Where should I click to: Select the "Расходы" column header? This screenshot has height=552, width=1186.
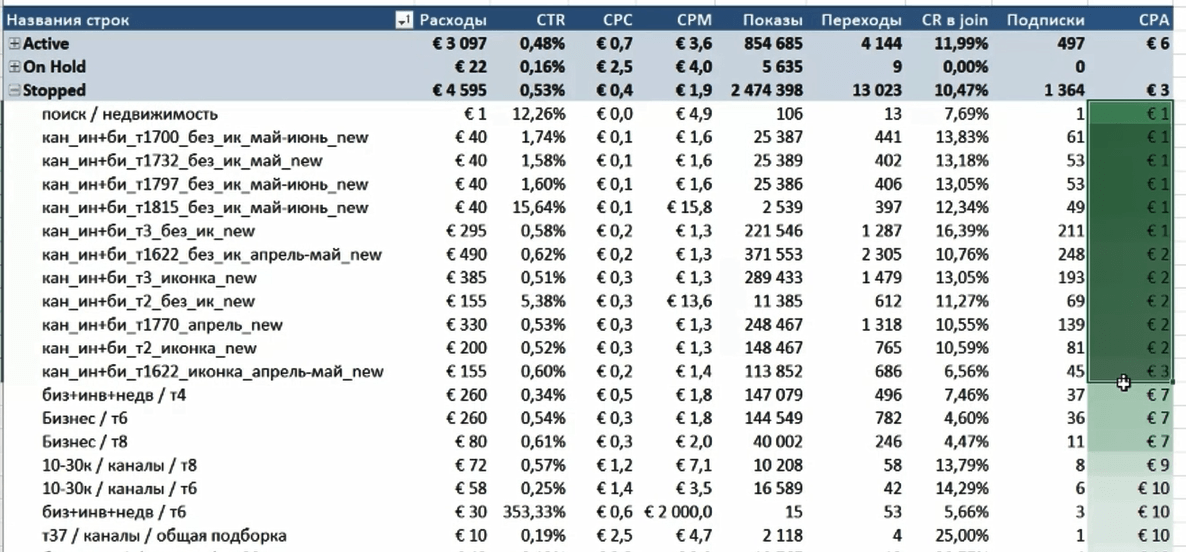(x=454, y=20)
